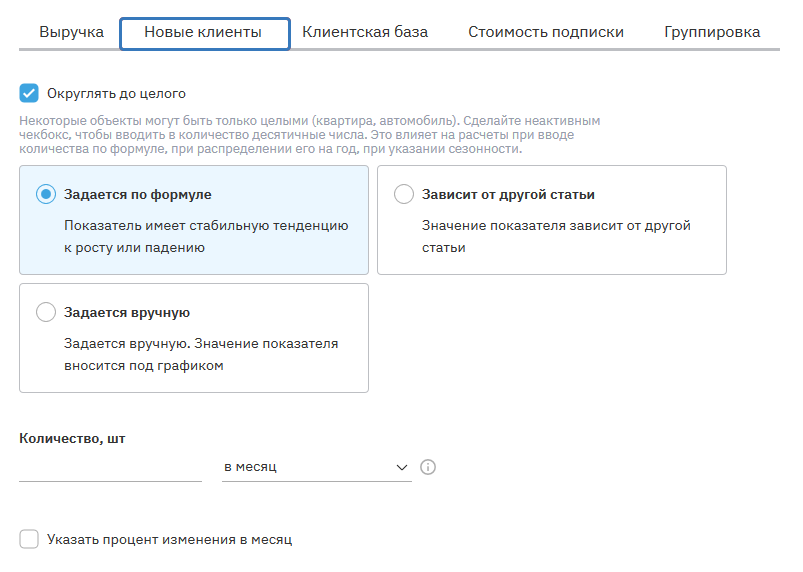Click the «Значение показателя вносится под графиком» card text

pos(200,354)
